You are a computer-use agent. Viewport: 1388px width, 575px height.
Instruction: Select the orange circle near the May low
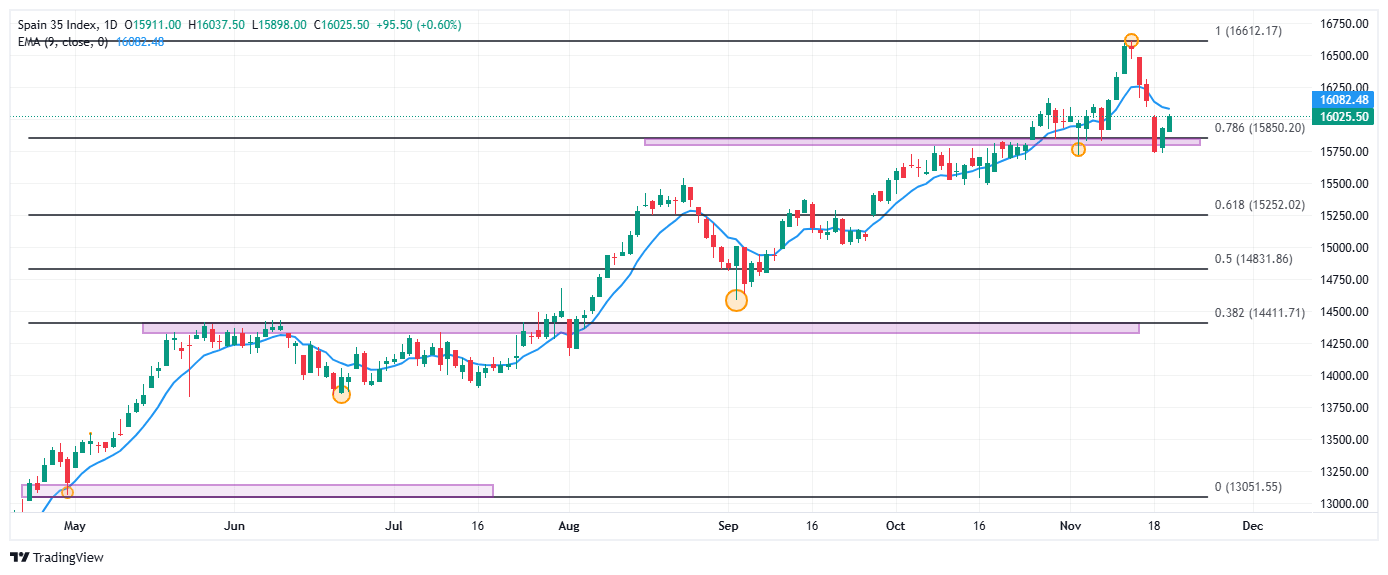coord(67,492)
